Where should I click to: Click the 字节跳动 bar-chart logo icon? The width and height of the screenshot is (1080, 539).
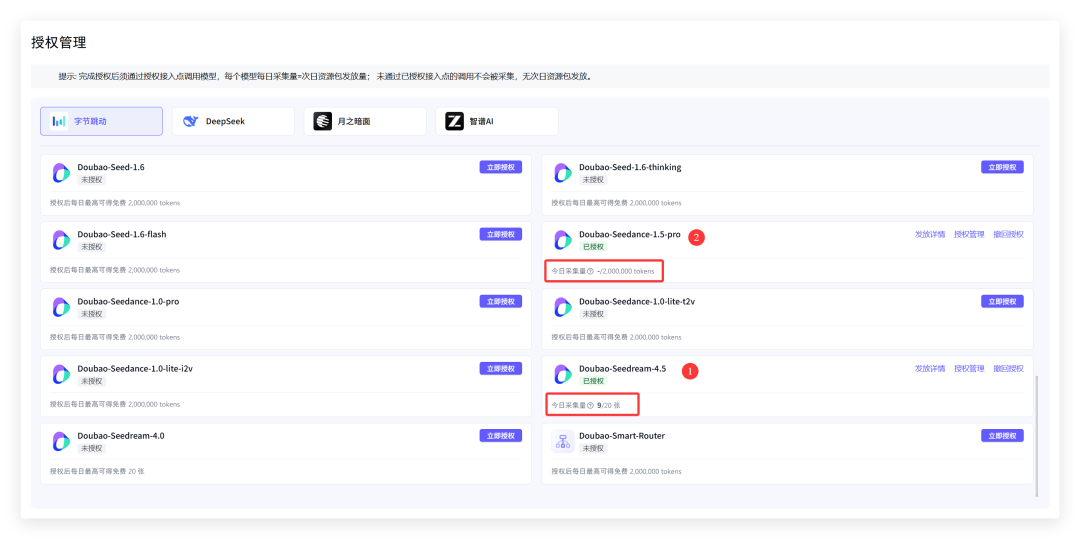coord(59,121)
